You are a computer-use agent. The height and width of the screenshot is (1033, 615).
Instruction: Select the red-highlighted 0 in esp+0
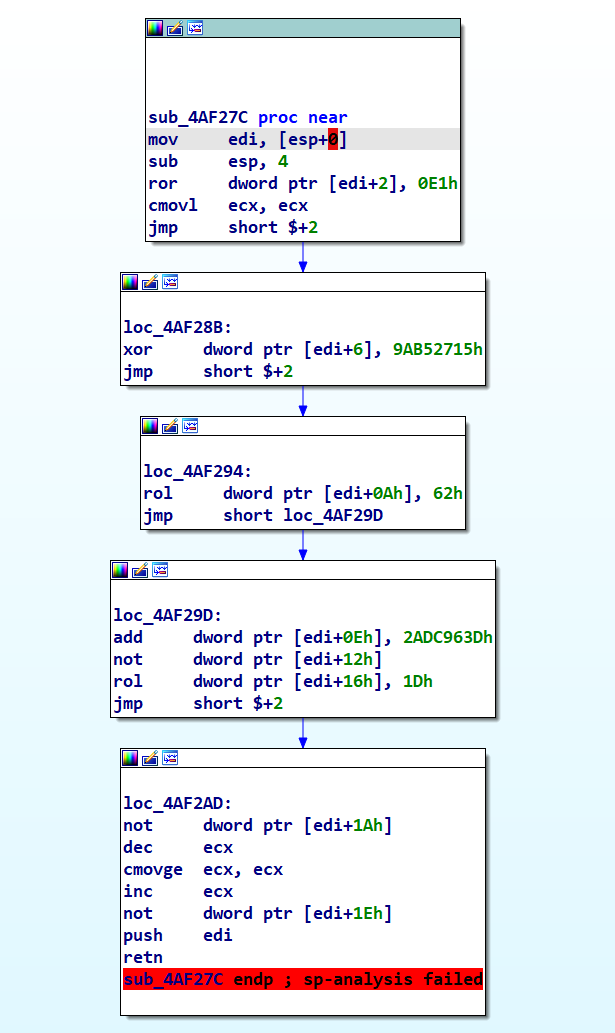click(333, 139)
